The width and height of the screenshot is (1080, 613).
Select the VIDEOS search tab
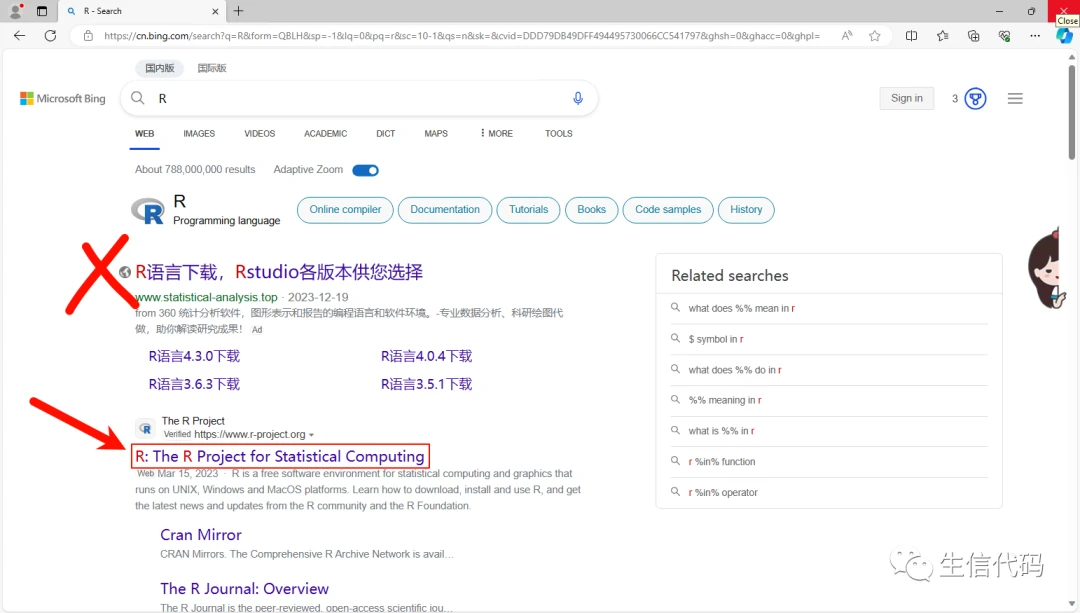point(260,134)
